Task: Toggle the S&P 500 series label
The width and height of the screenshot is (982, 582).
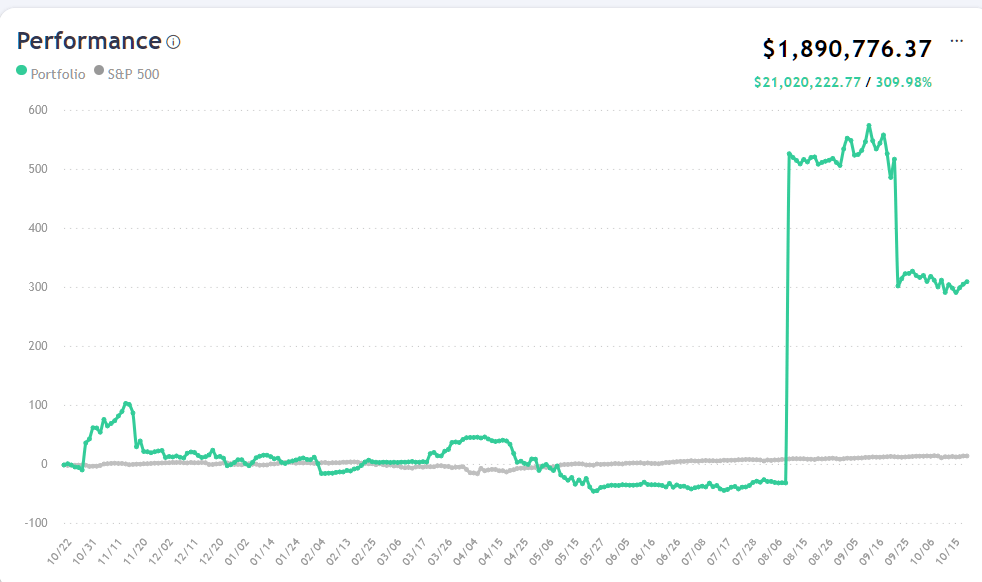Action: [133, 73]
